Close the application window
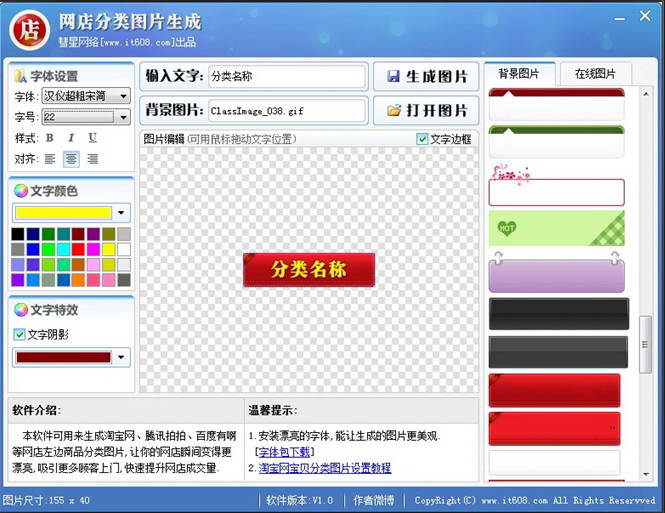The width and height of the screenshot is (665, 513). click(645, 16)
